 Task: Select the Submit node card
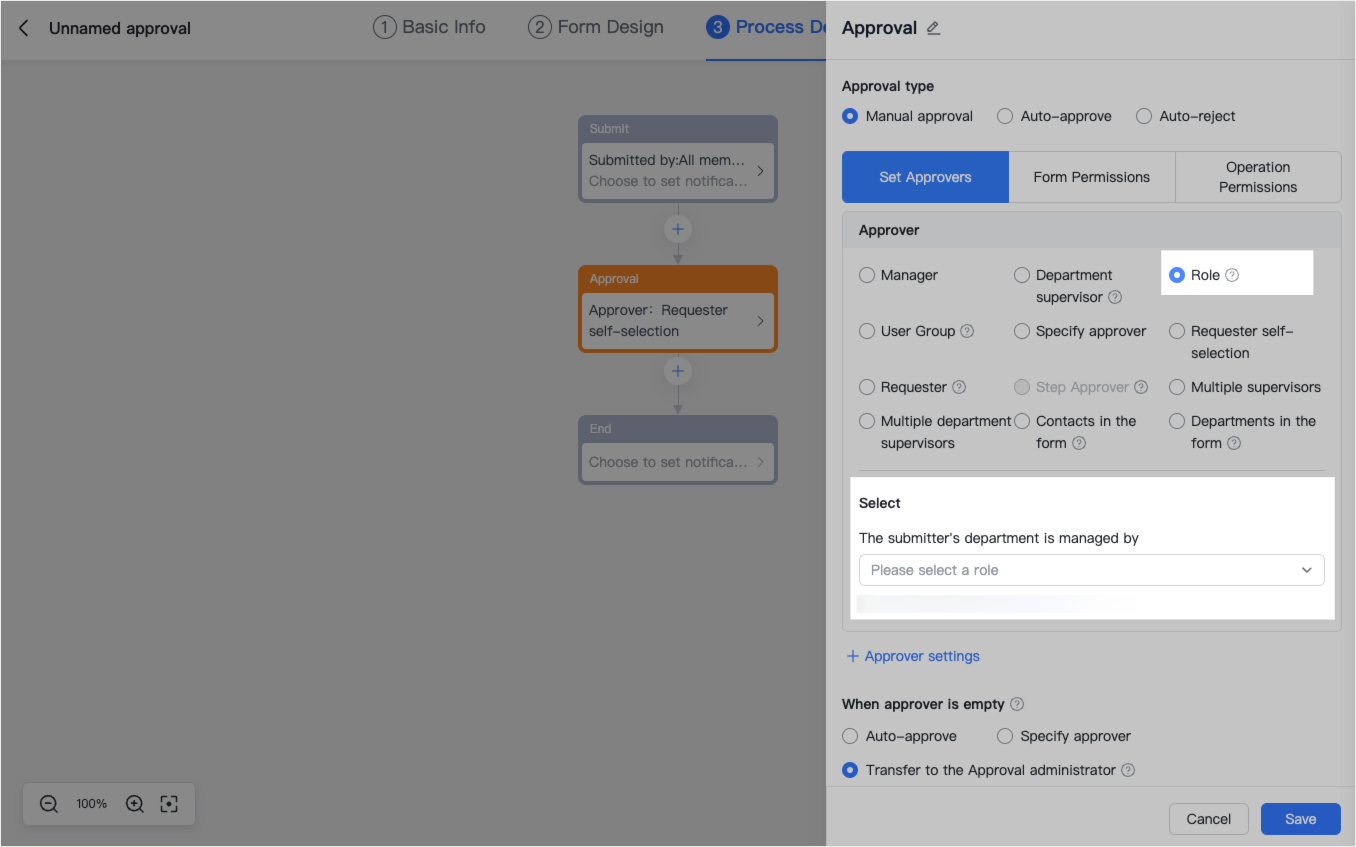[x=677, y=160]
